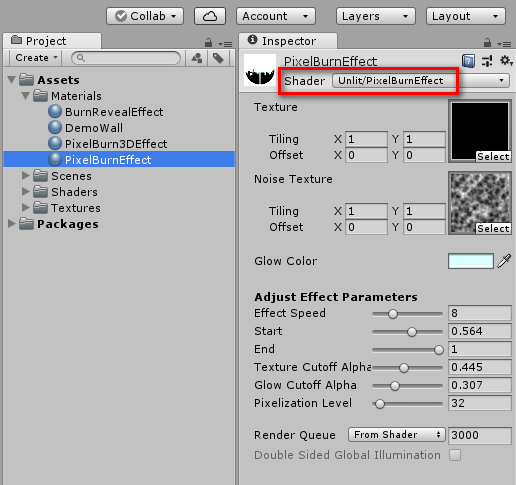Click Select on the Noise Texture slot
516x485 pixels.
493,228
